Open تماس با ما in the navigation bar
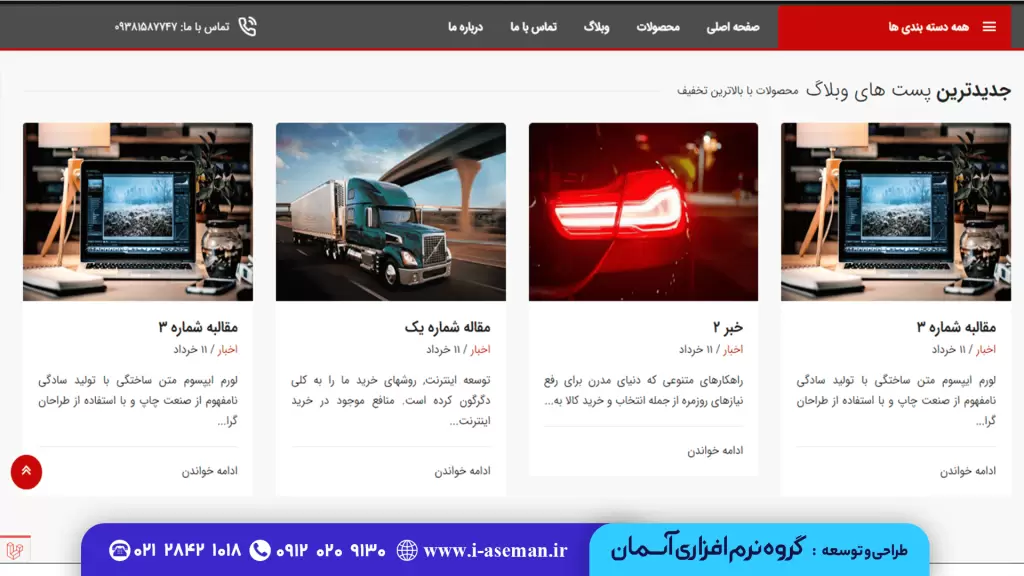 533,27
